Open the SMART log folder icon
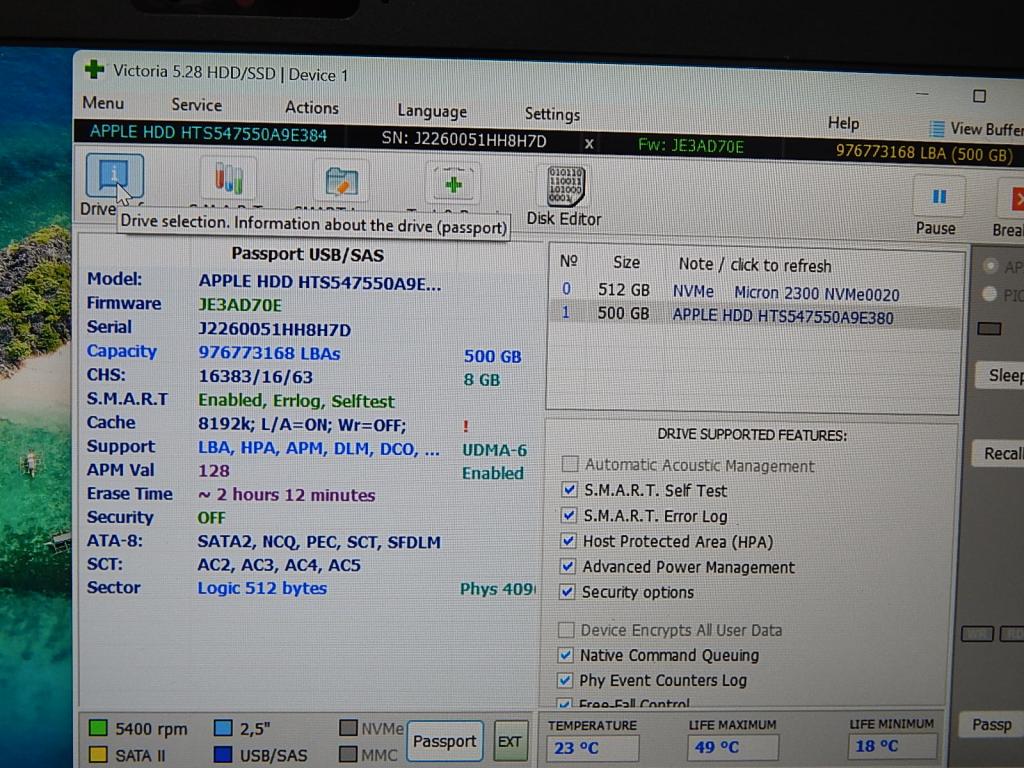1024x768 pixels. (341, 183)
